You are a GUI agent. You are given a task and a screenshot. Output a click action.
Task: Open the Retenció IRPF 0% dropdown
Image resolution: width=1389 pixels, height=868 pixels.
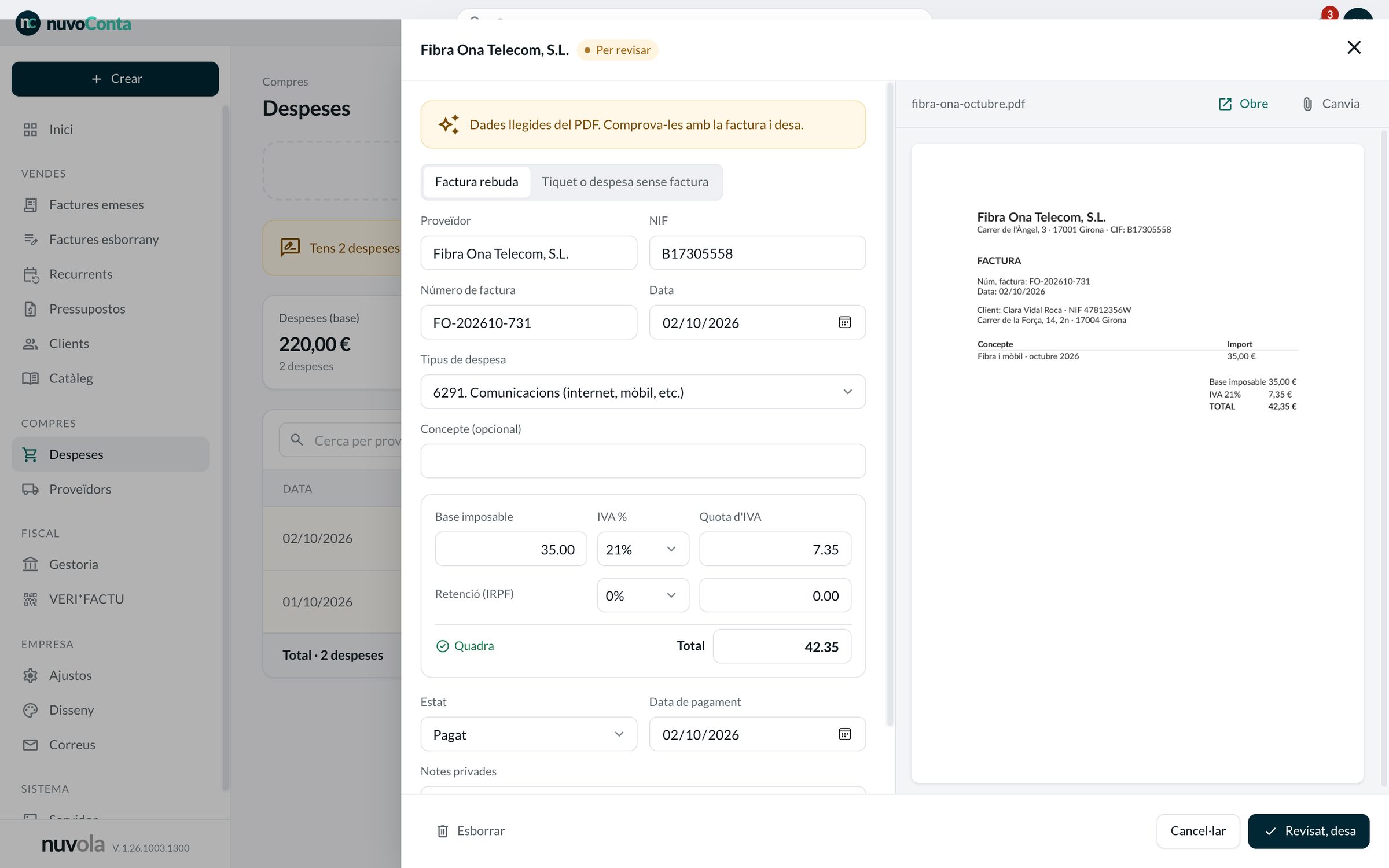(643, 595)
